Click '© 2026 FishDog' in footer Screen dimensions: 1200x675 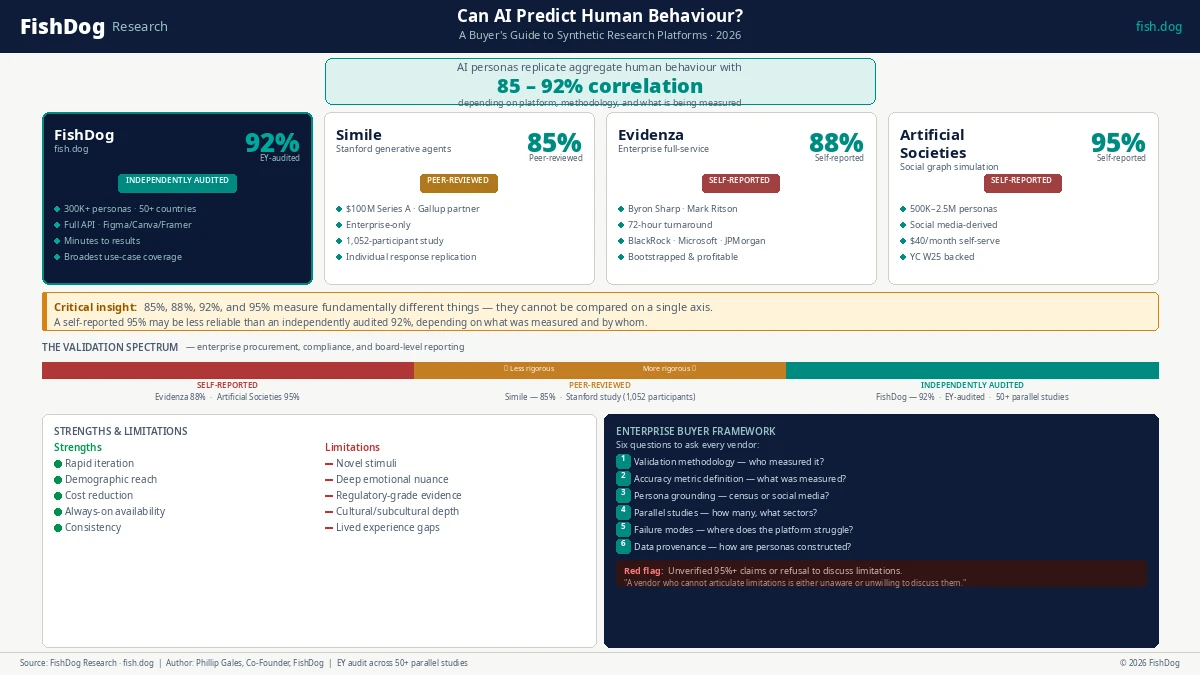(x=1149, y=663)
